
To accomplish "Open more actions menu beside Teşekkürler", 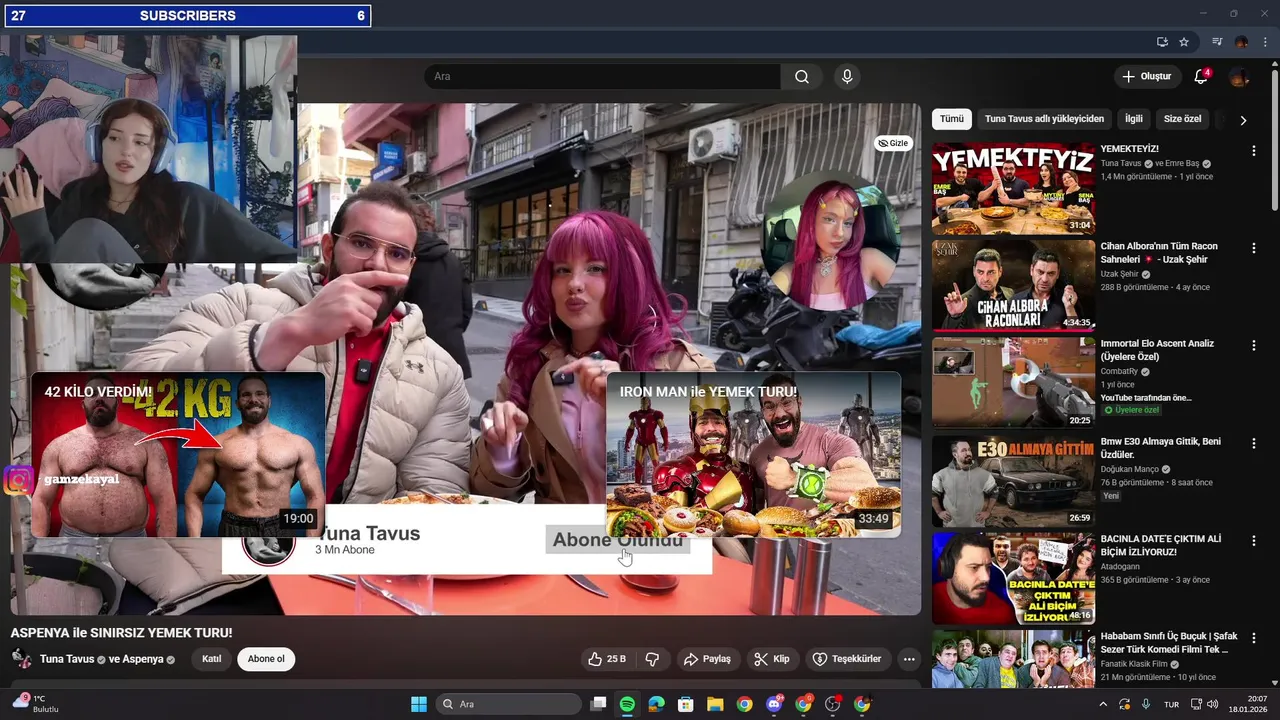I will (x=909, y=659).
